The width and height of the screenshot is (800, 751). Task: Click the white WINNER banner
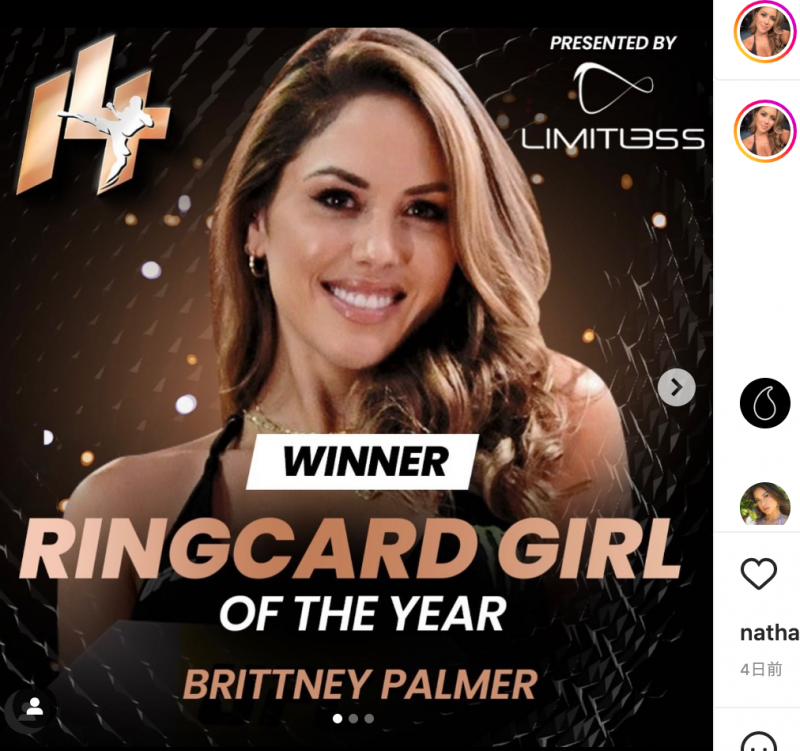coord(363,461)
